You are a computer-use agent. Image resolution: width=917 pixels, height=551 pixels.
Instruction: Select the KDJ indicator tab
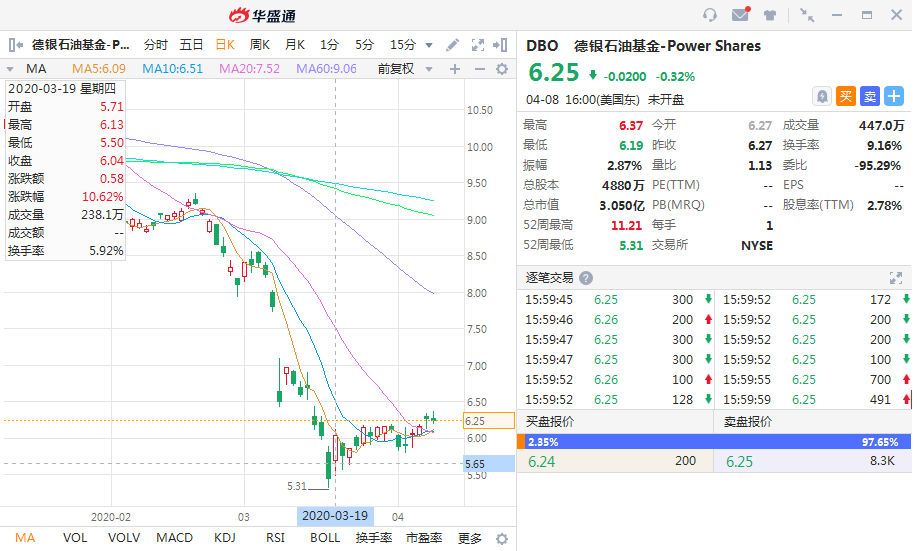click(225, 538)
